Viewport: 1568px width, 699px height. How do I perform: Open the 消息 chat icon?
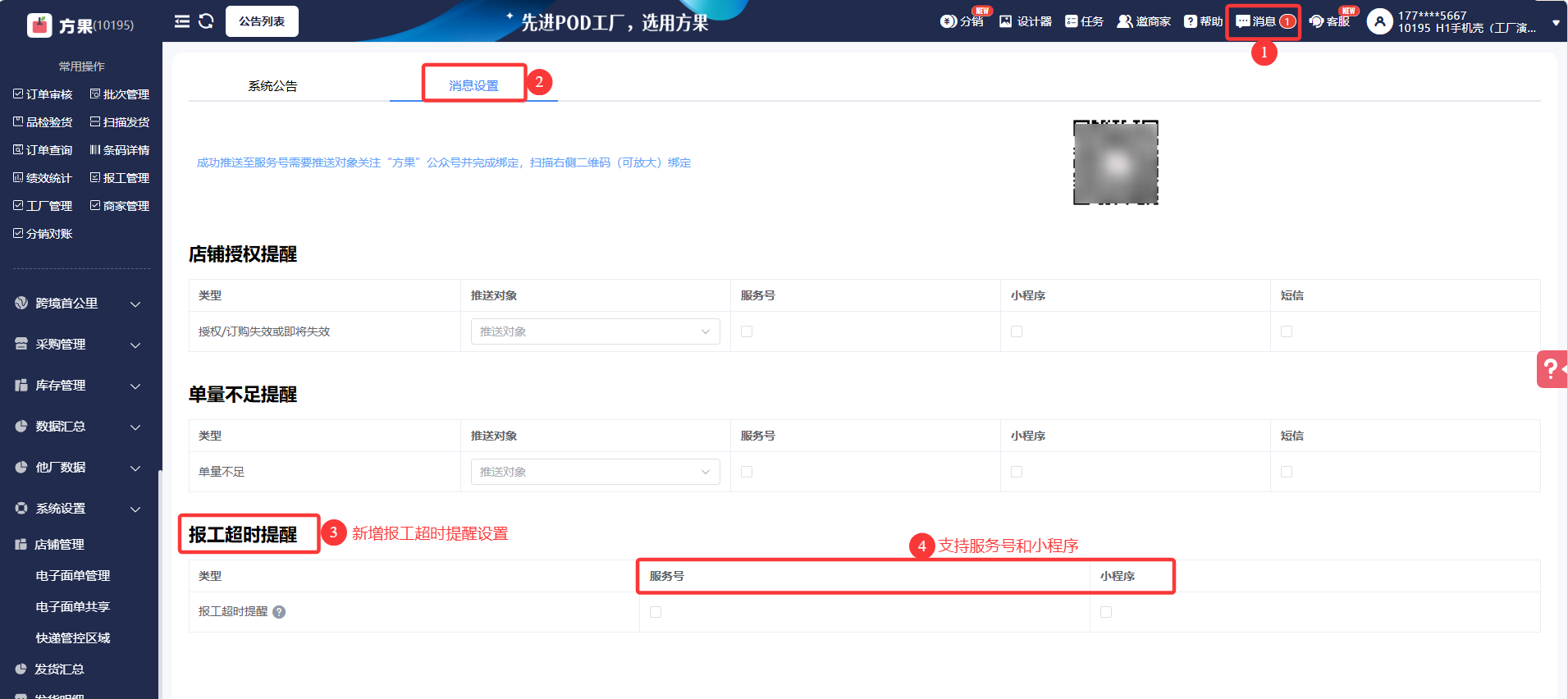point(1243,21)
